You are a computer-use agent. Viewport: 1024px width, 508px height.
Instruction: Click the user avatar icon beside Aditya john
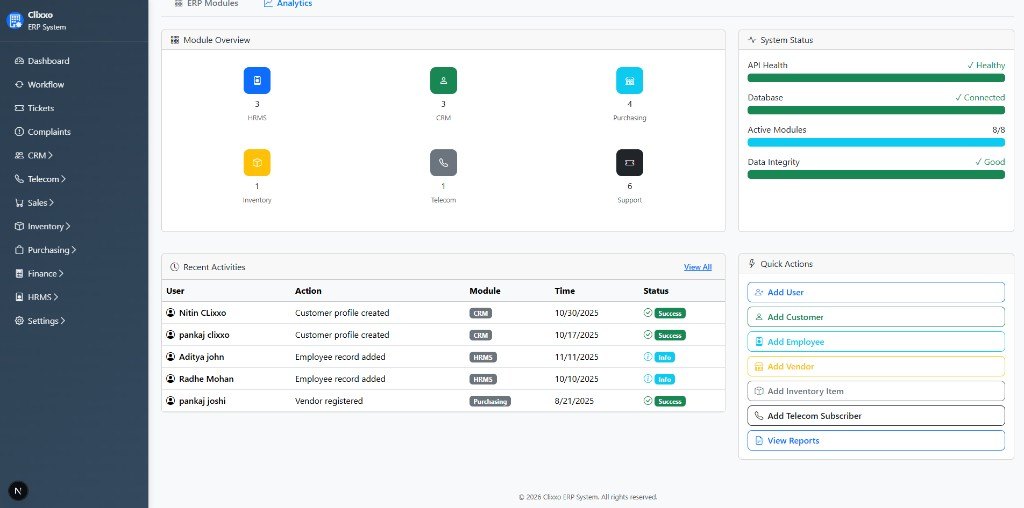(171, 357)
